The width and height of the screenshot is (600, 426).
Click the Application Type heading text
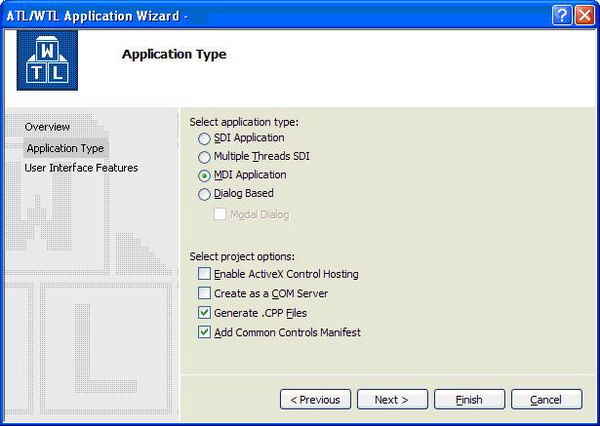(x=174, y=54)
